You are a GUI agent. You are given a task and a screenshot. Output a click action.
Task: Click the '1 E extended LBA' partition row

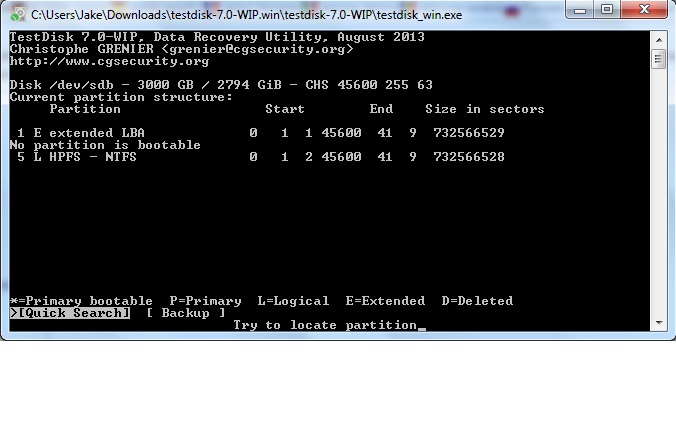(260, 133)
